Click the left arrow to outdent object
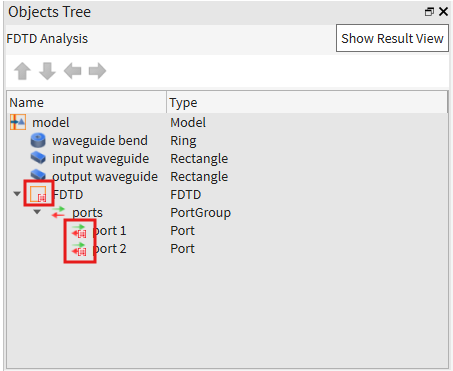Image resolution: width=453 pixels, height=371 pixels. (72, 71)
